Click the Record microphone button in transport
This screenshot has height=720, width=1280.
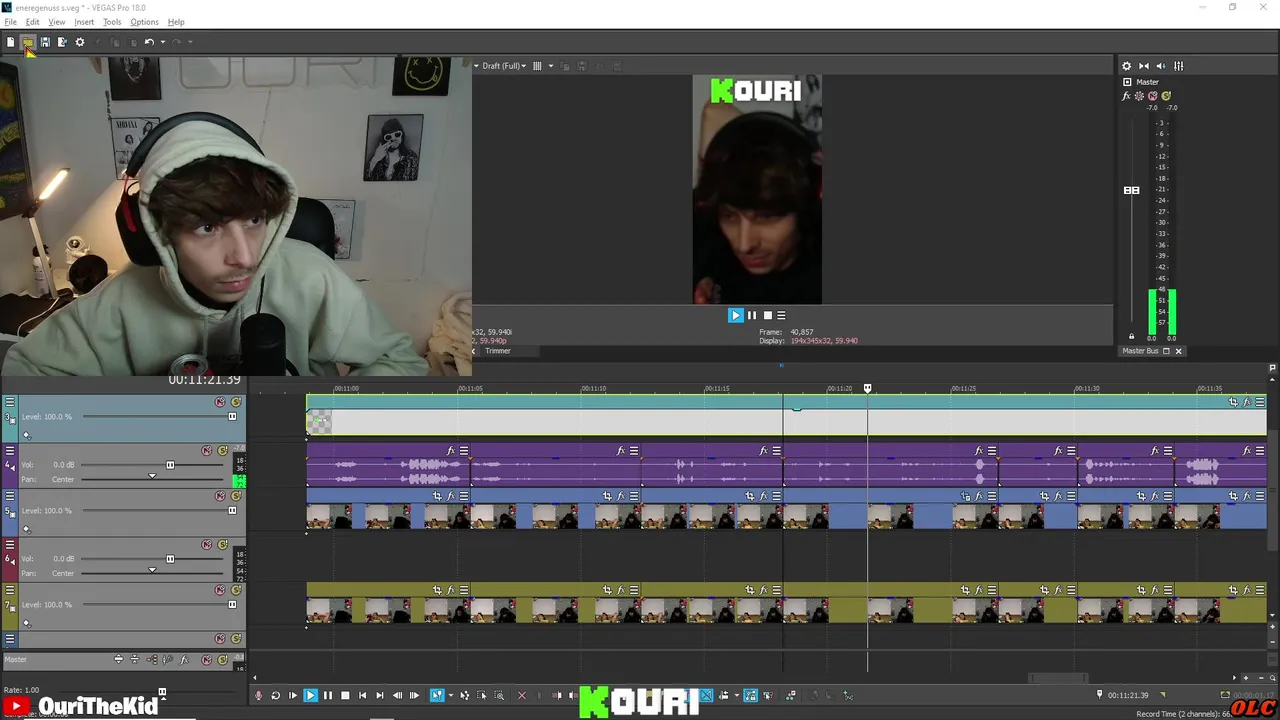click(258, 695)
